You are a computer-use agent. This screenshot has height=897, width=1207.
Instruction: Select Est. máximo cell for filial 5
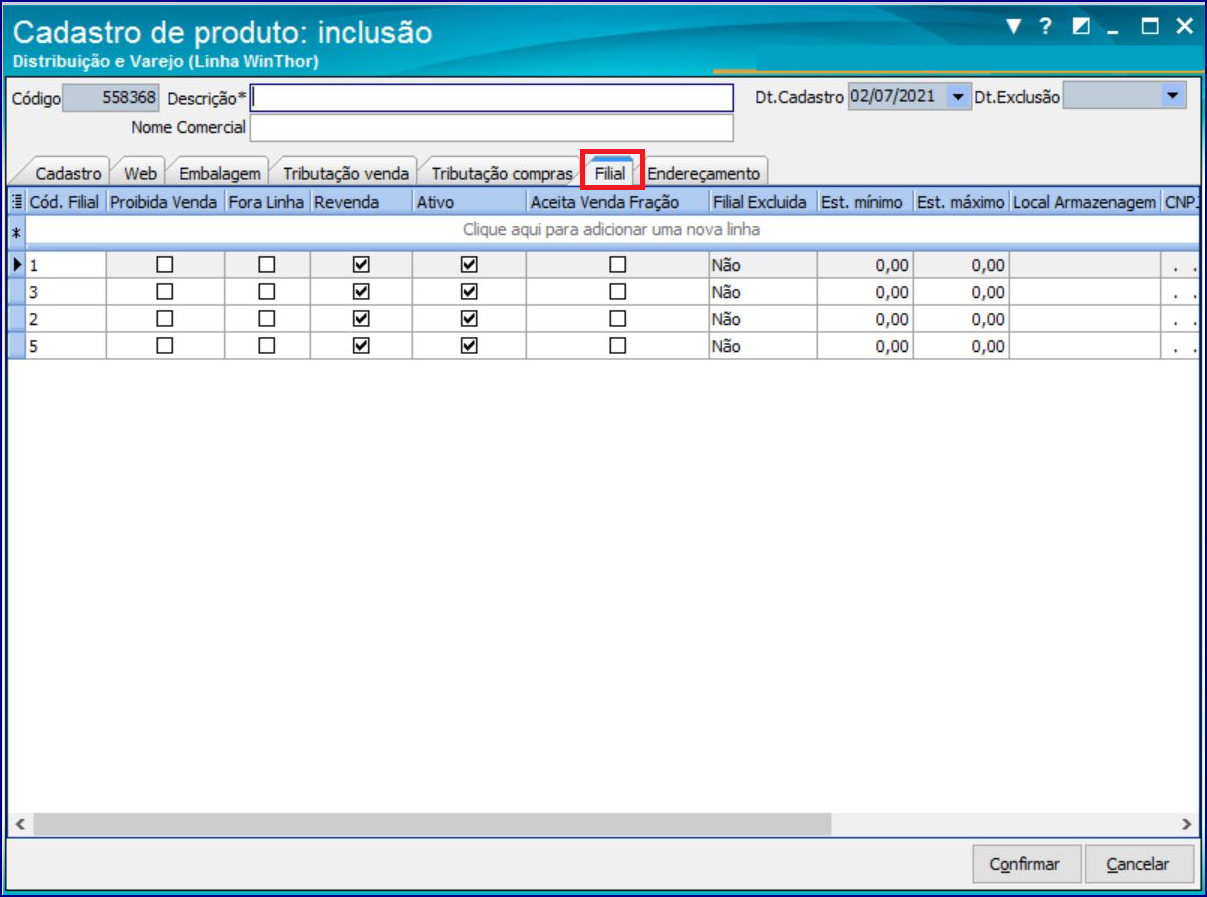click(961, 346)
